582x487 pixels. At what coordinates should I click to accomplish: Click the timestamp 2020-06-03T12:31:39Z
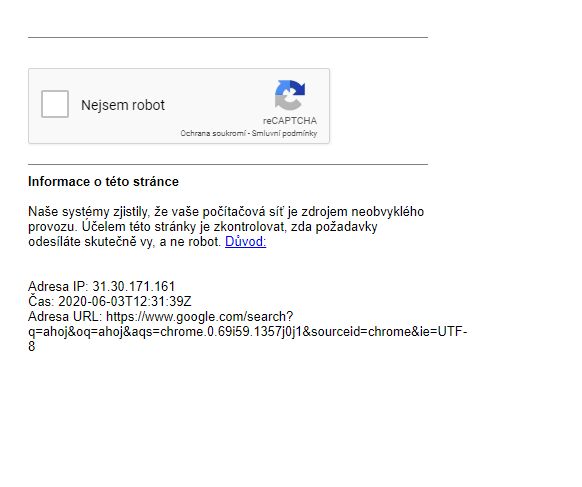125,301
